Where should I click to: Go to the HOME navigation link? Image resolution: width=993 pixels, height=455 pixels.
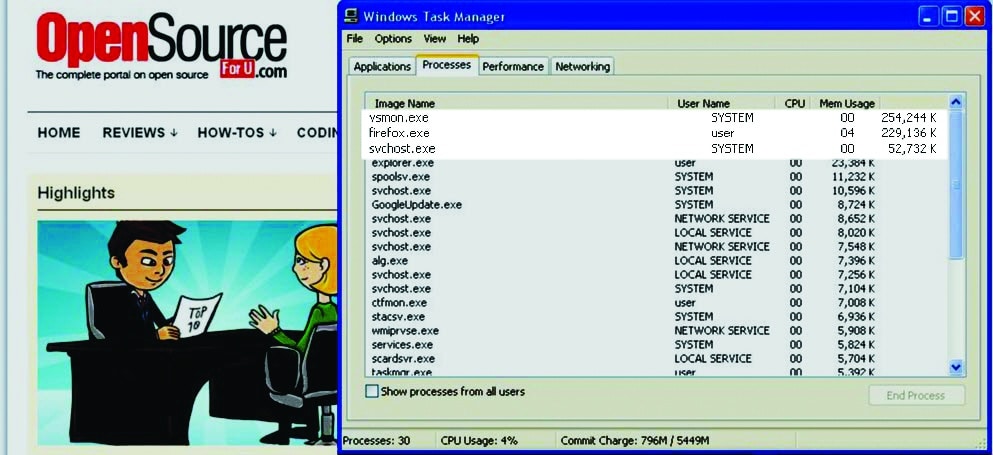click(59, 133)
